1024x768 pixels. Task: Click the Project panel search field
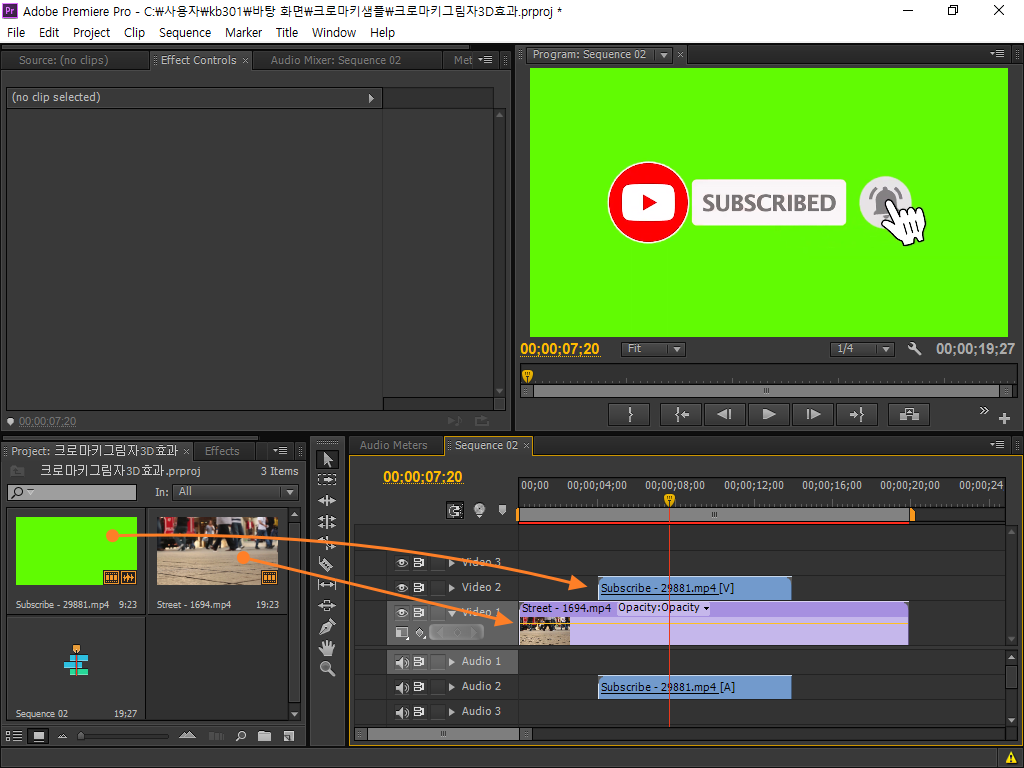pos(72,492)
